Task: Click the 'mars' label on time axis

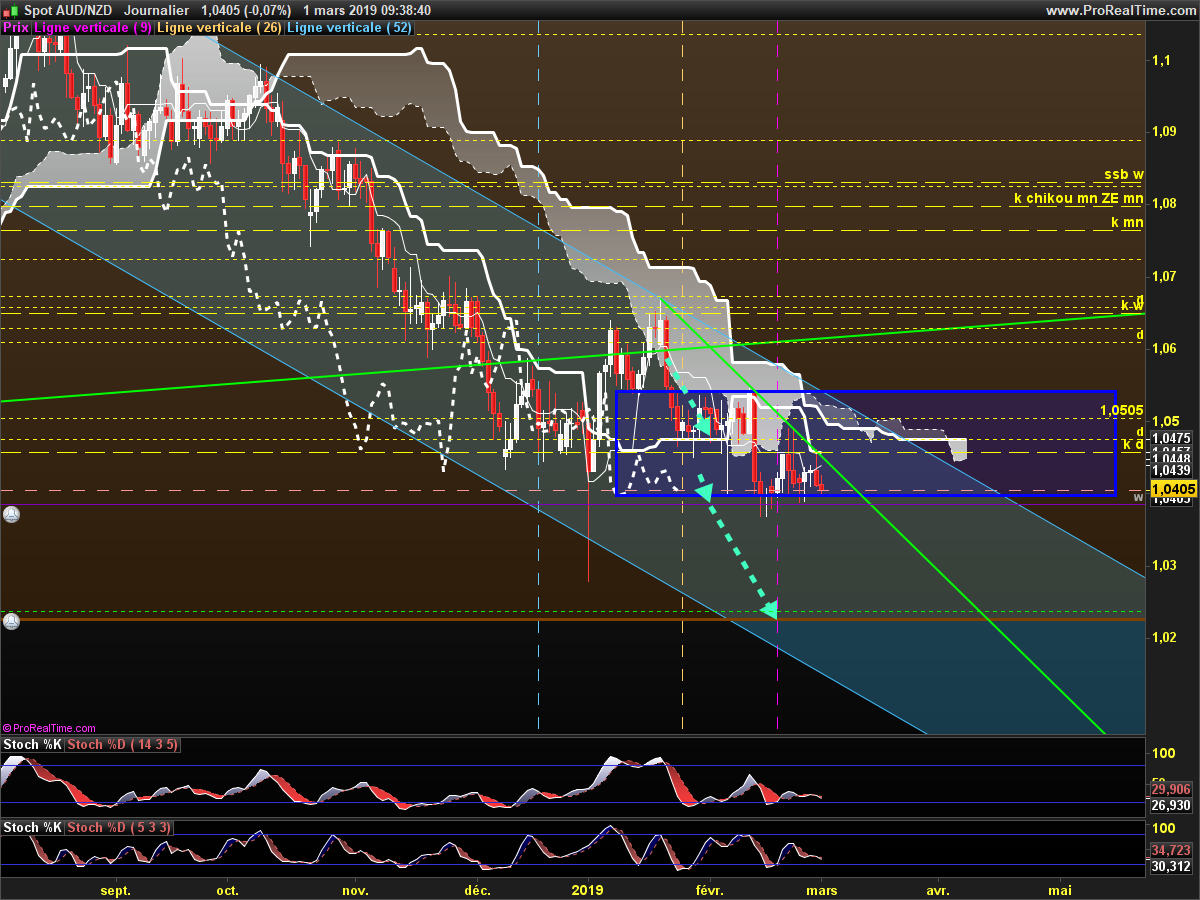Action: (x=822, y=889)
